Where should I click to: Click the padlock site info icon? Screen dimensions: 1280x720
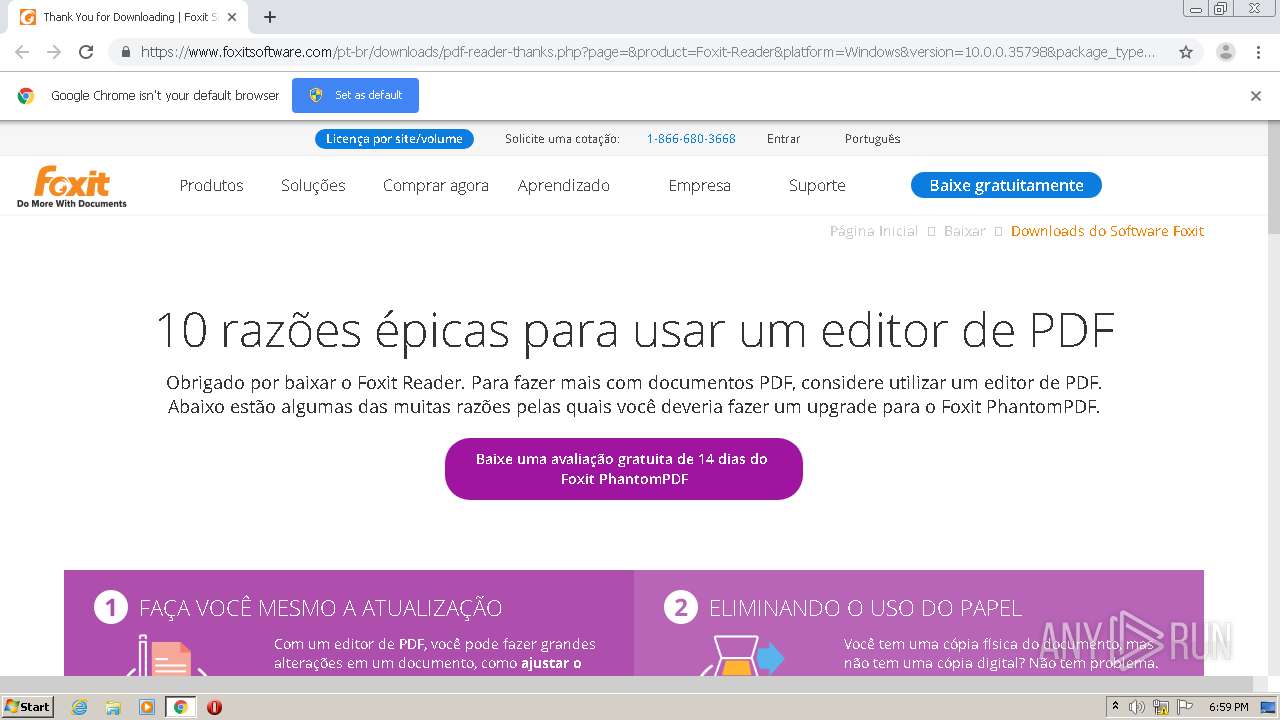125,52
